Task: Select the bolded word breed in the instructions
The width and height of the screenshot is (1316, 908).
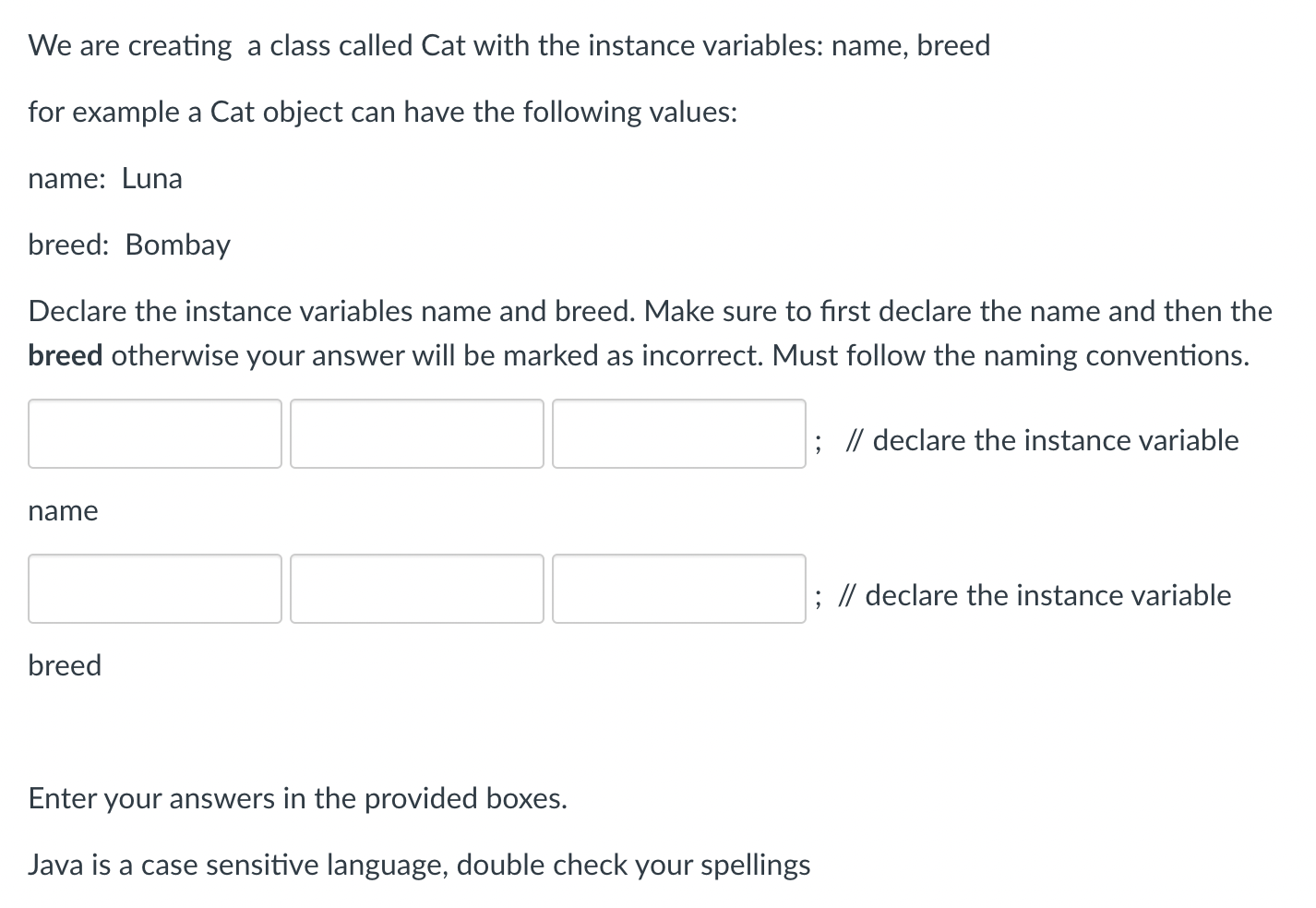Action: pos(65,355)
